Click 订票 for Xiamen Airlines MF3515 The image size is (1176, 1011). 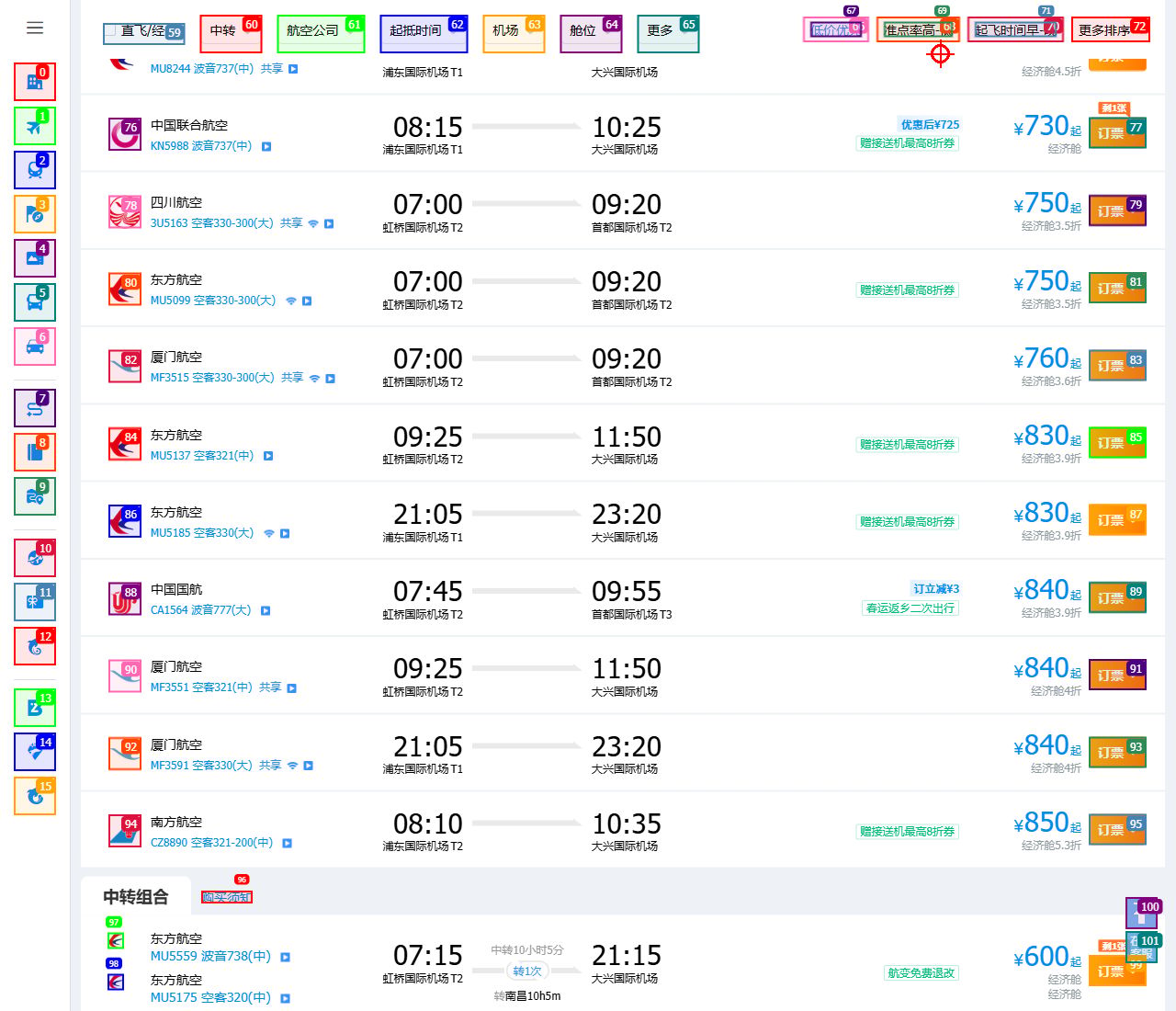(1117, 365)
